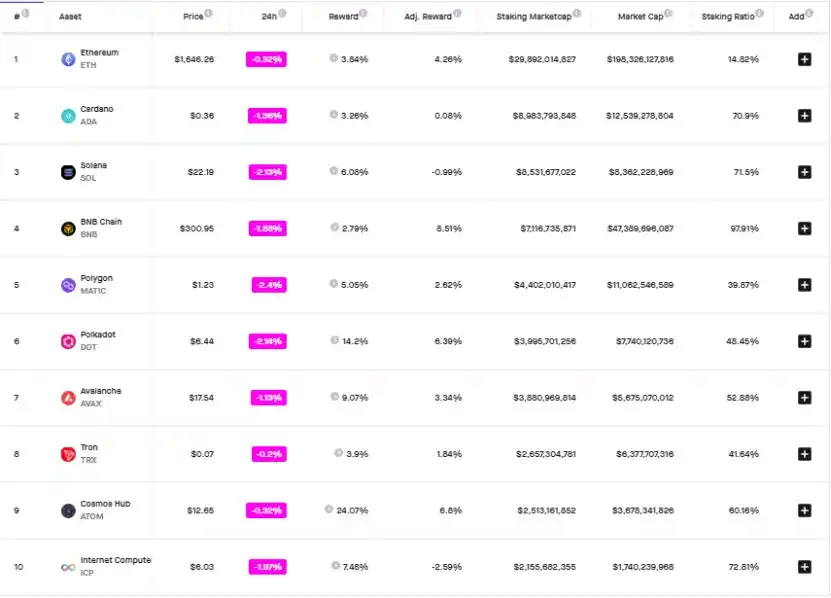
Task: Select Solana adjusted reward -0.99%
Action: pos(447,172)
